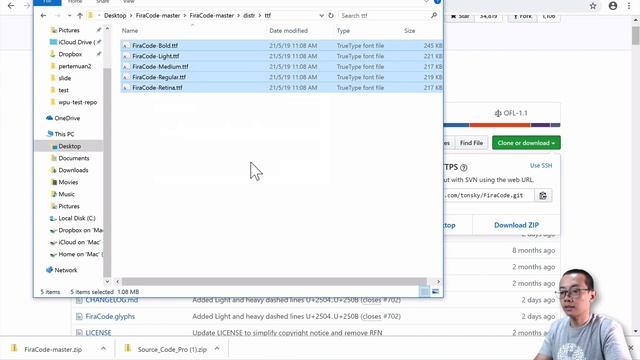Image resolution: width=640 pixels, height=360 pixels.
Task: Open Documents under This PC
Action: click(x=73, y=158)
